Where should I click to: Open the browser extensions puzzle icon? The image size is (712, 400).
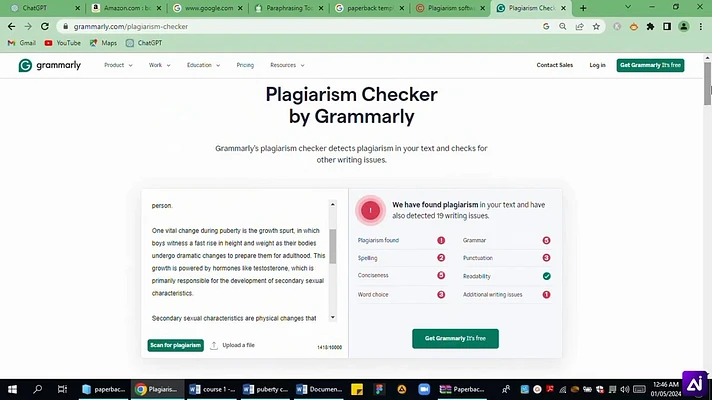pos(650,27)
